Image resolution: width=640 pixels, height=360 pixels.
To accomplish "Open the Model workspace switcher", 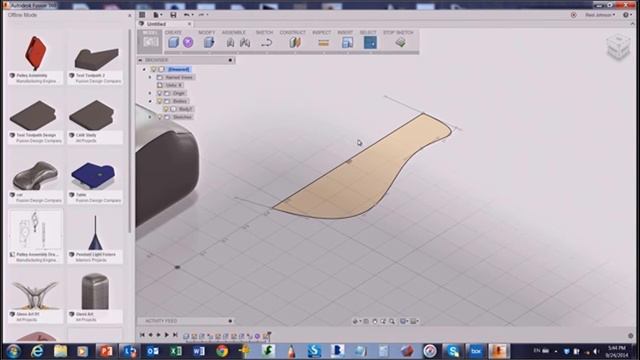I will click(150, 41).
